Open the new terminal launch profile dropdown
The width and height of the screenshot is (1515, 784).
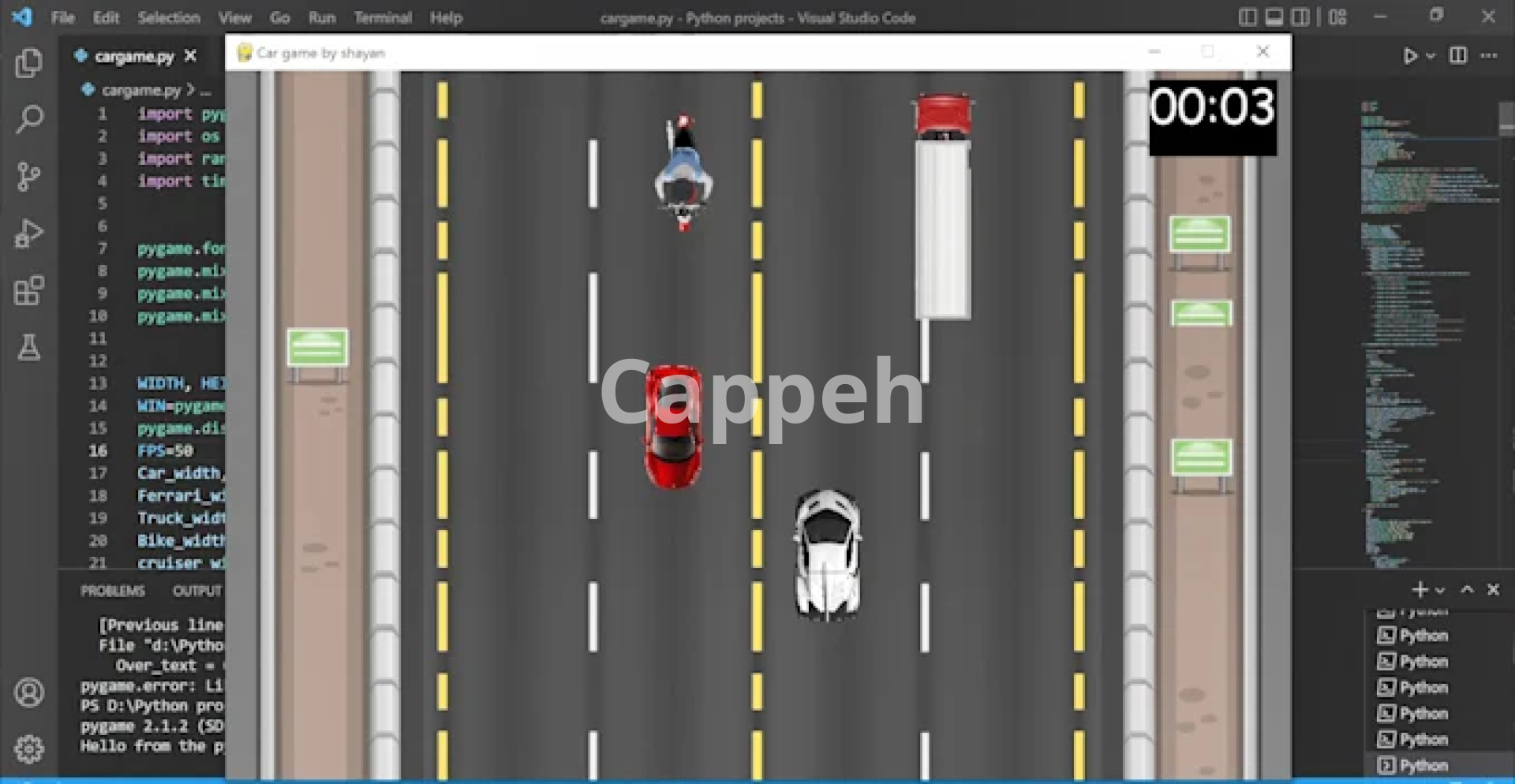1440,590
